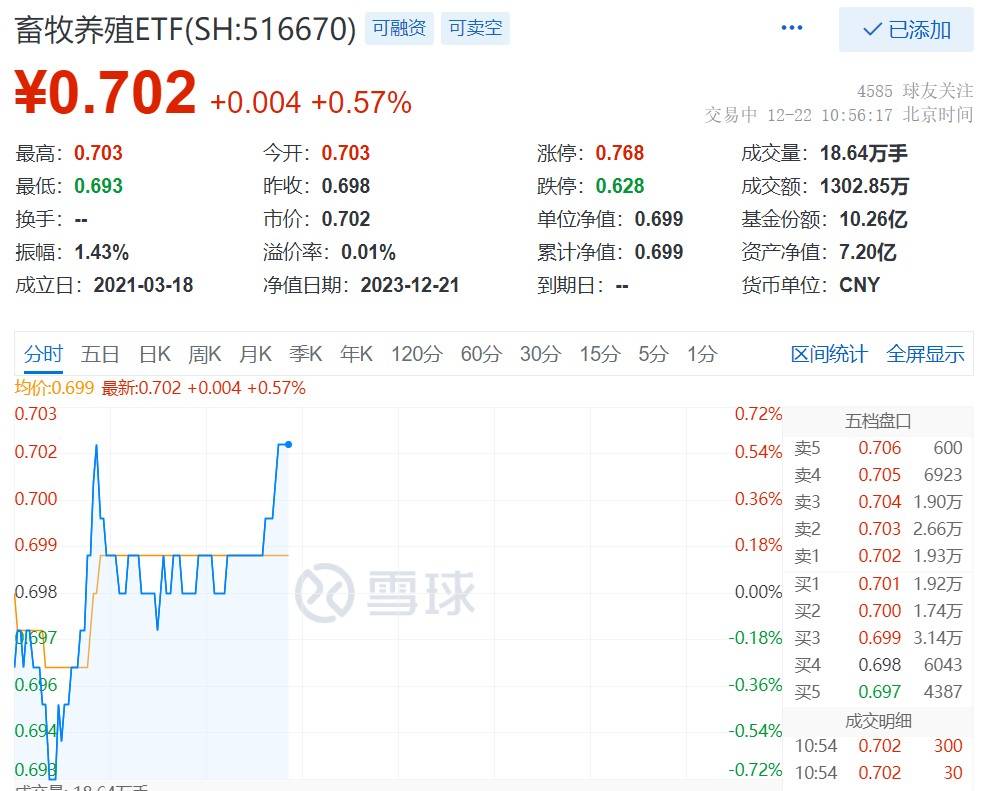Switch to the 1分 interval tab
This screenshot has width=981, height=791.
(x=701, y=354)
